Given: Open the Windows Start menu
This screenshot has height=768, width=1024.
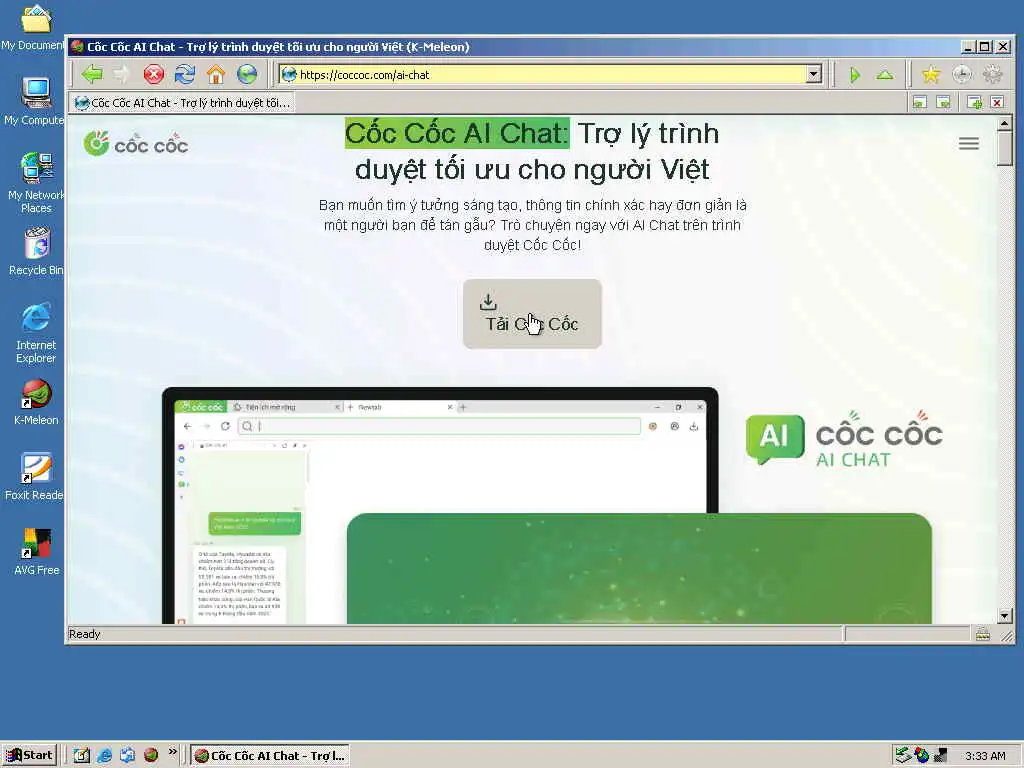Looking at the screenshot, I should tap(29, 755).
